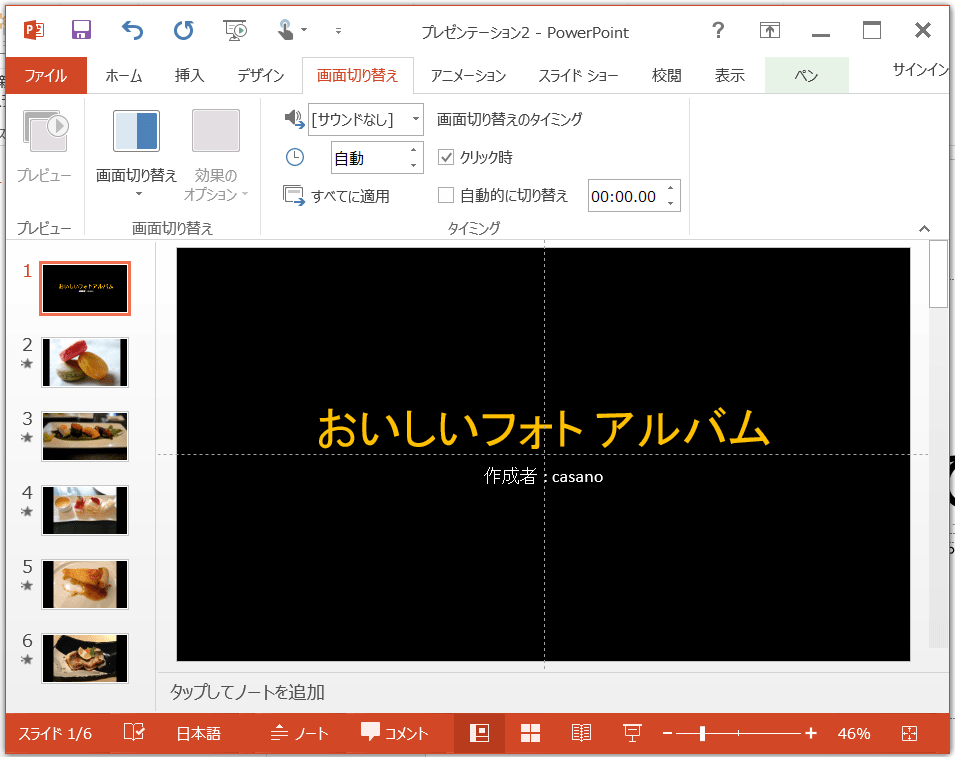
Task: Start slideshow from beginning icon in title bar
Action: (x=236, y=30)
